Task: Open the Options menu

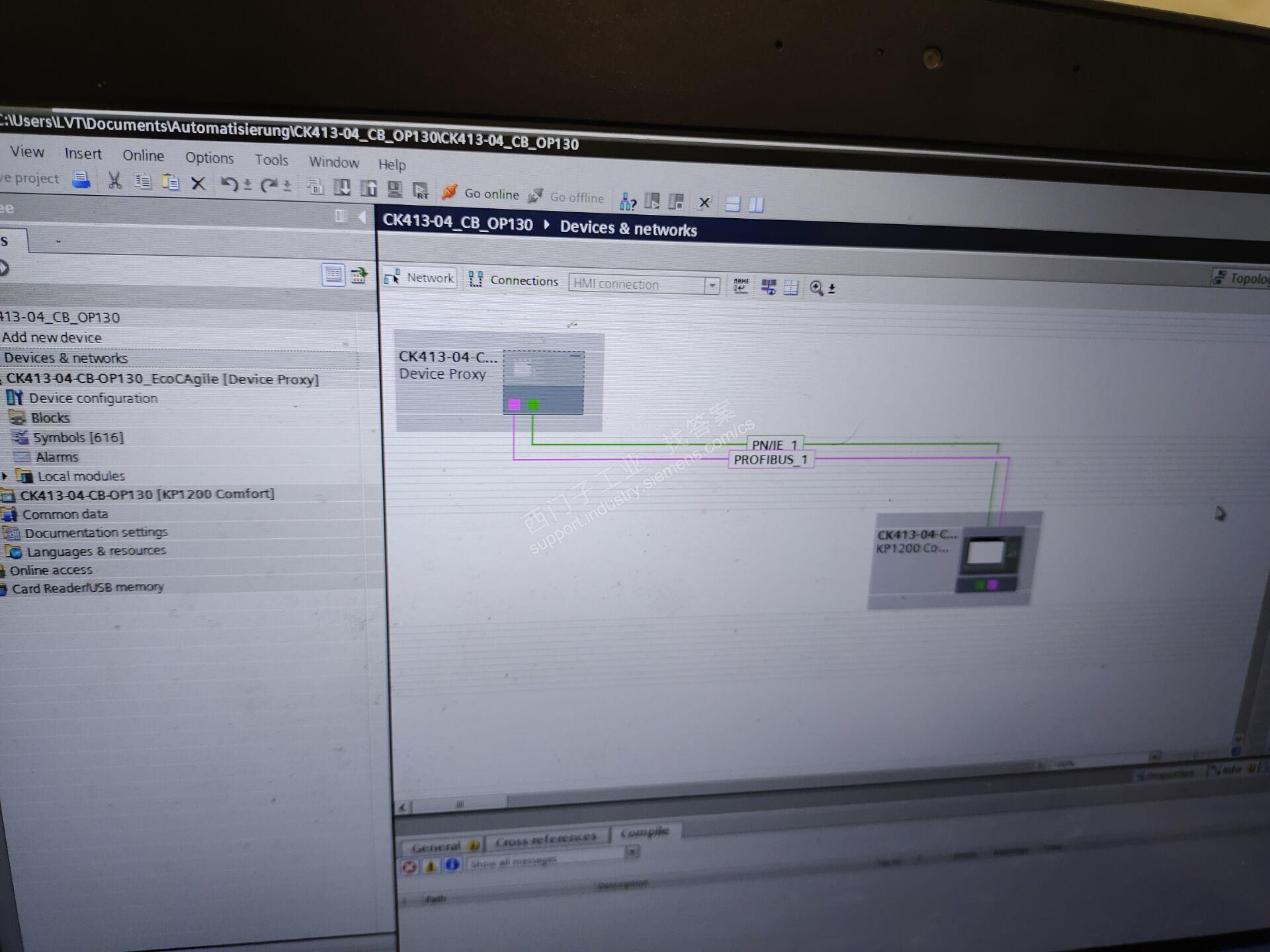Action: (209, 158)
